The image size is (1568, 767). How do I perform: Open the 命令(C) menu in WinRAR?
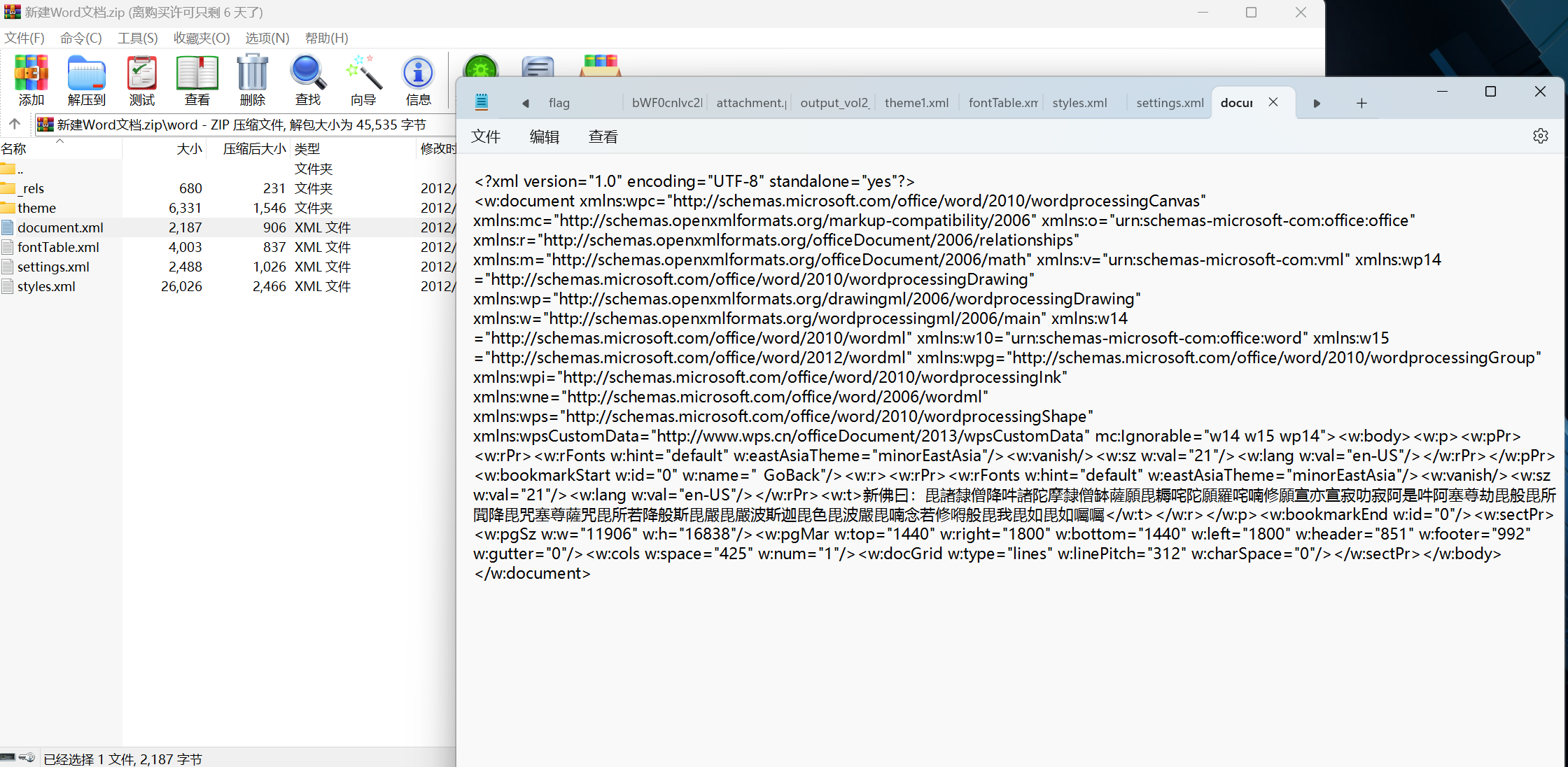[x=80, y=38]
